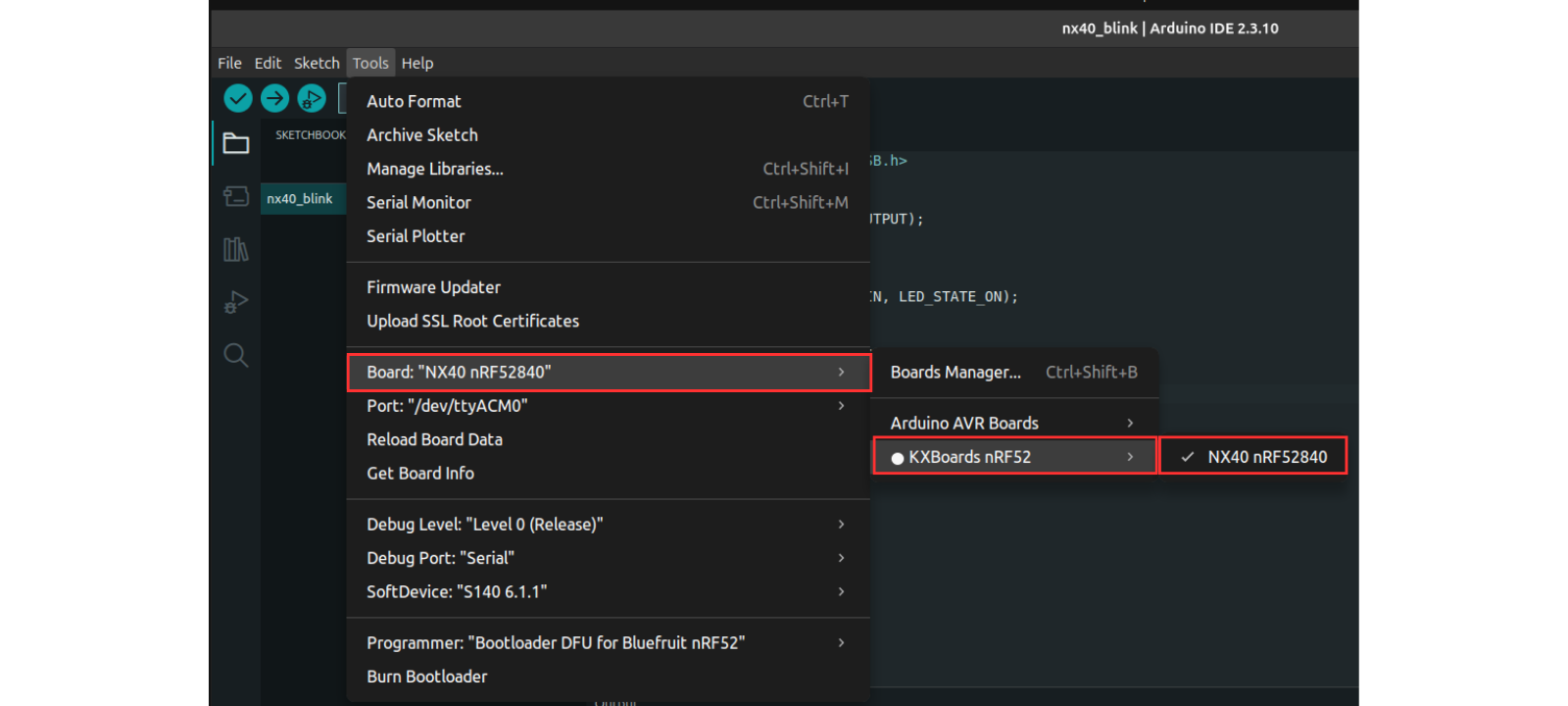Open the Sketchbook folder sidebar icon

tap(236, 143)
